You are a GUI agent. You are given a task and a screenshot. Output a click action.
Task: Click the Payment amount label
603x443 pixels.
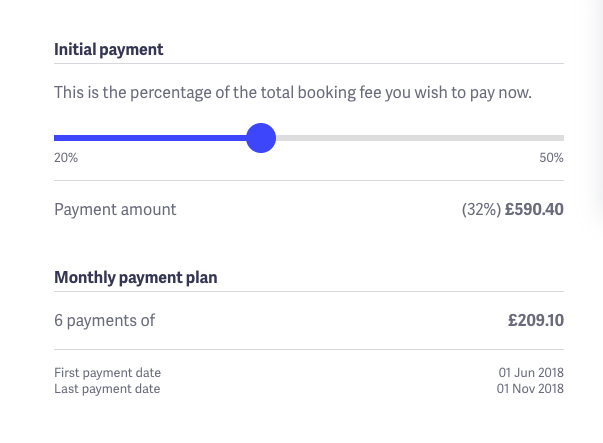(x=115, y=210)
